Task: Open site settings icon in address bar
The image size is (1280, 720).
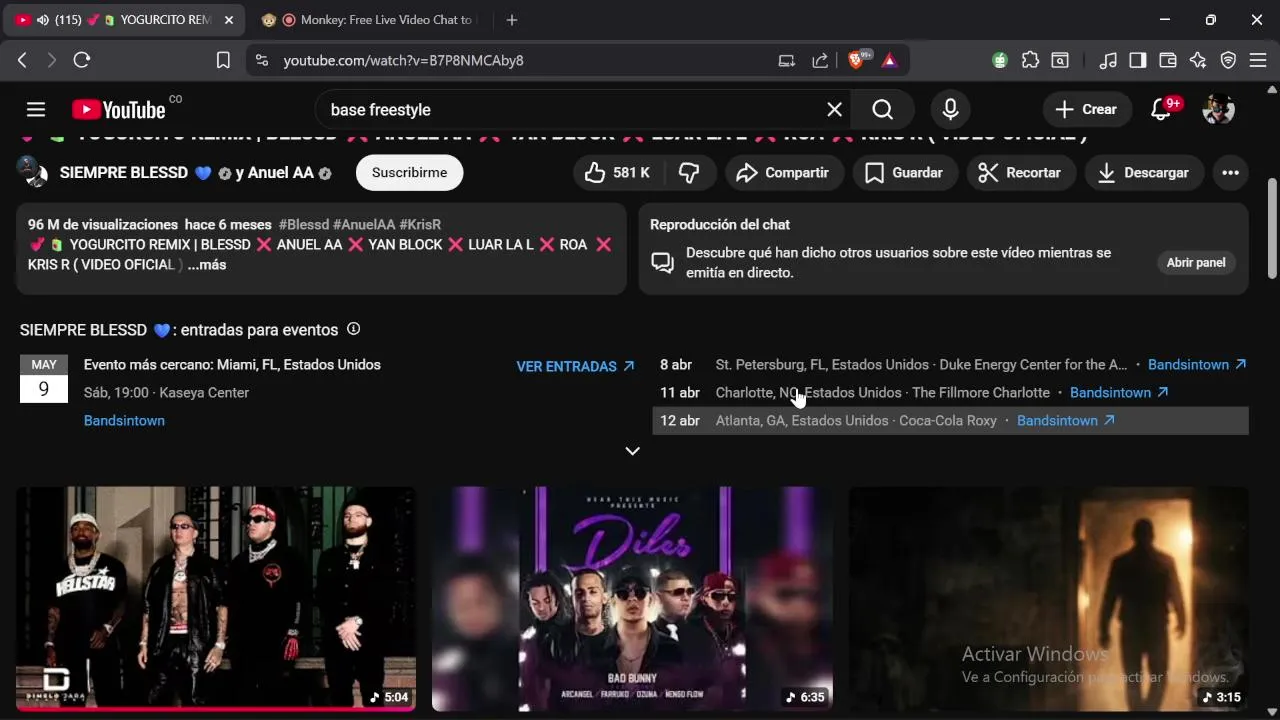Action: click(x=262, y=60)
